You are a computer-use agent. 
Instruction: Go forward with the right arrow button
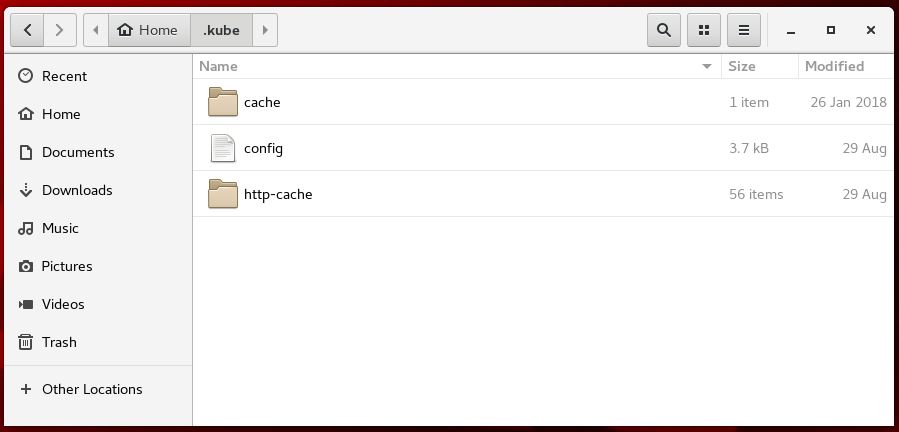pyautogui.click(x=59, y=30)
